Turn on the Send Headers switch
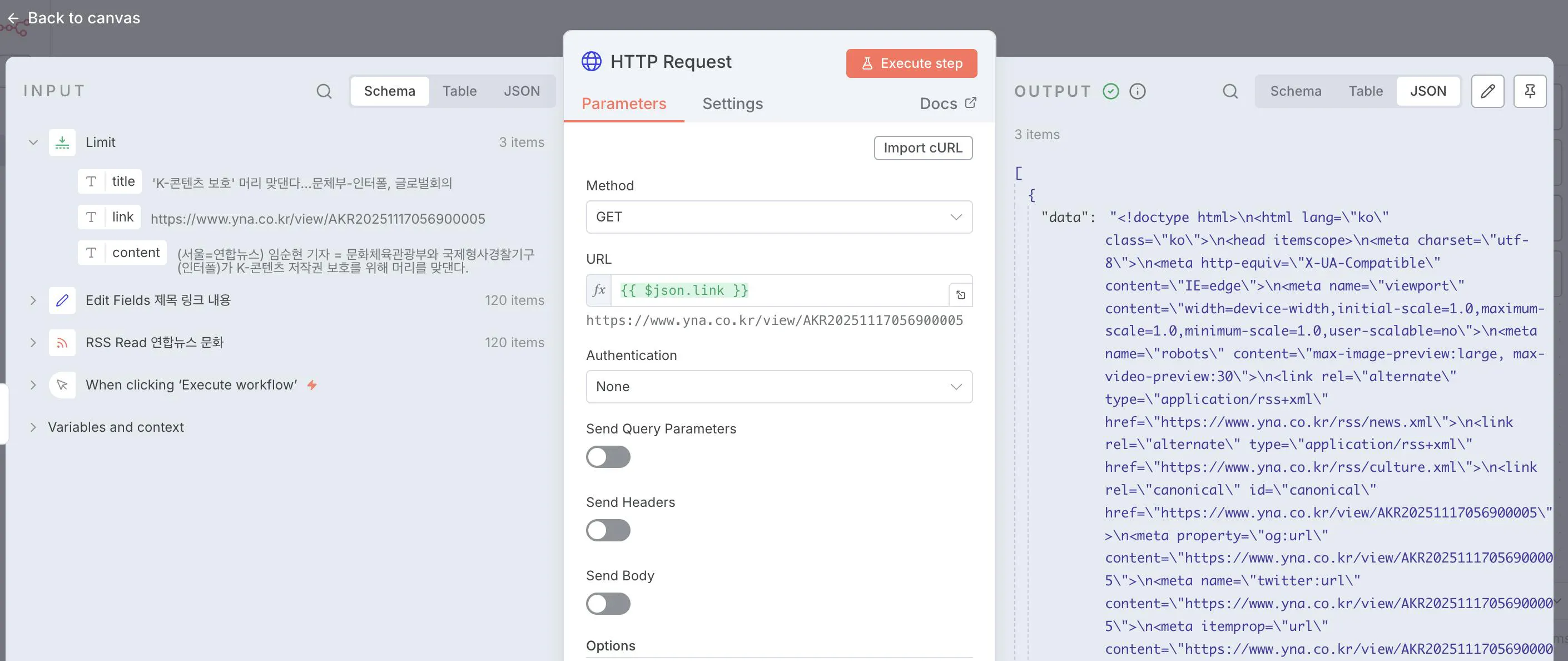1568x661 pixels. pos(608,530)
